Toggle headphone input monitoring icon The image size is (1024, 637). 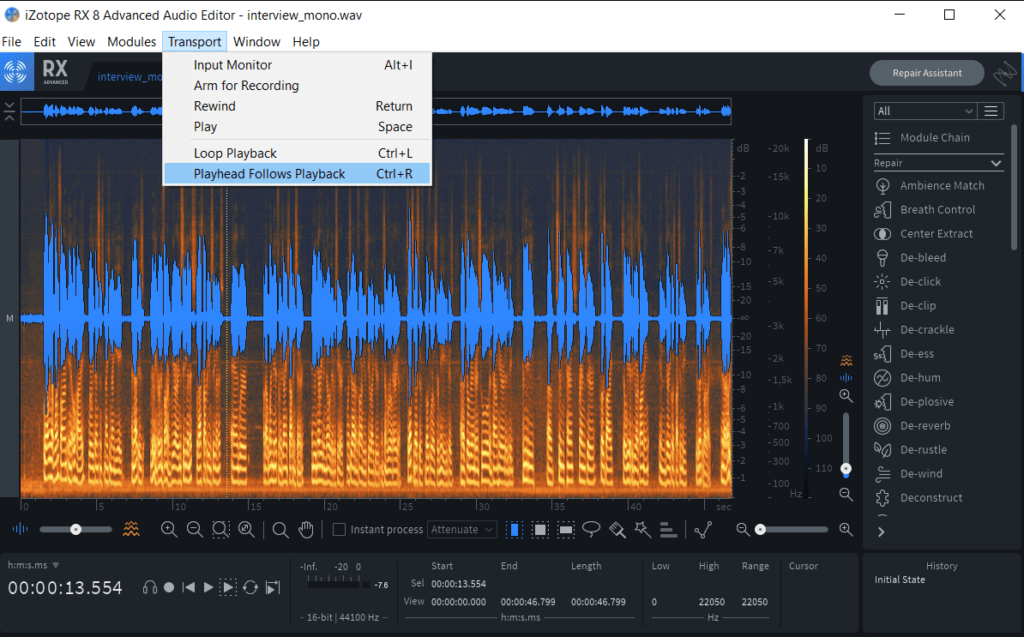click(x=149, y=588)
